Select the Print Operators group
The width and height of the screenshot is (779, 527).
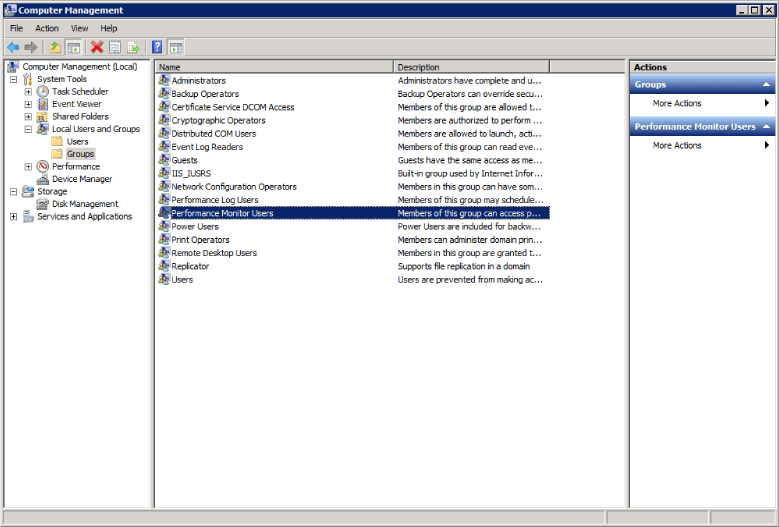pyautogui.click(x=201, y=239)
